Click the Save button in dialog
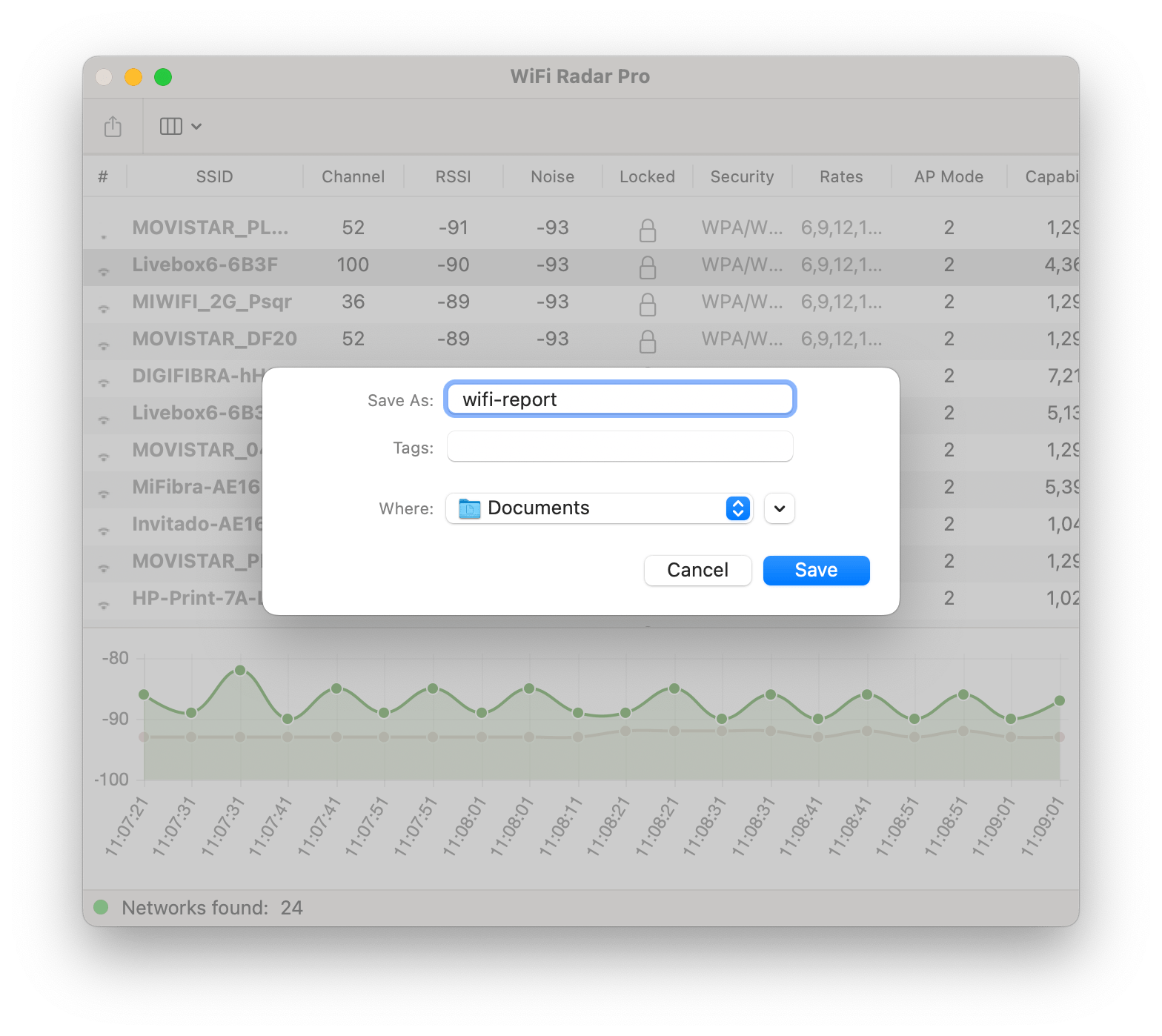Viewport: 1162px width, 1036px height. pos(816,570)
